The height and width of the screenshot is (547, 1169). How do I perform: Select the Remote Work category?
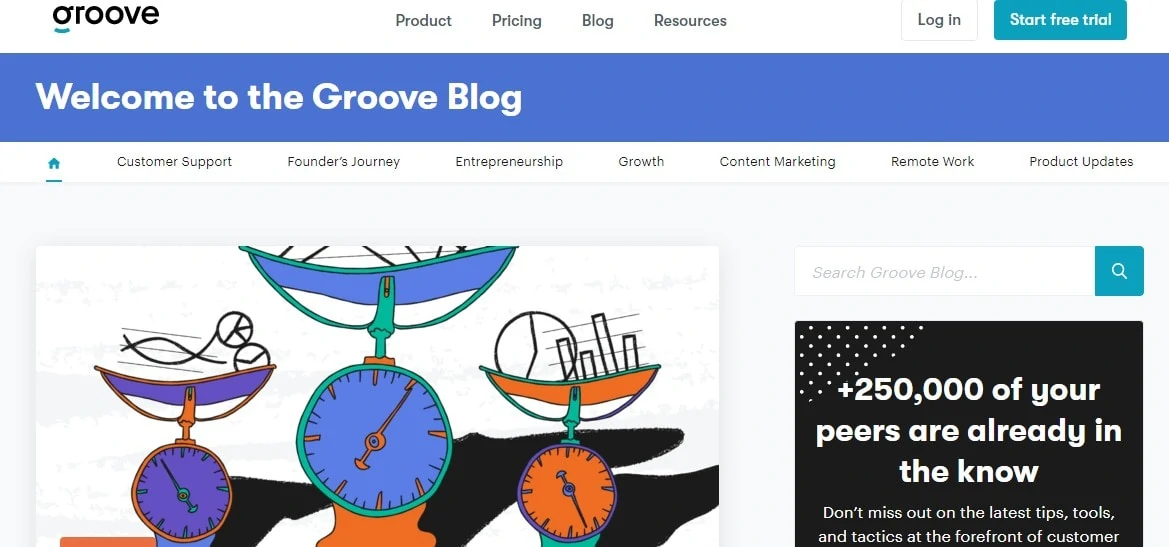[x=933, y=162]
